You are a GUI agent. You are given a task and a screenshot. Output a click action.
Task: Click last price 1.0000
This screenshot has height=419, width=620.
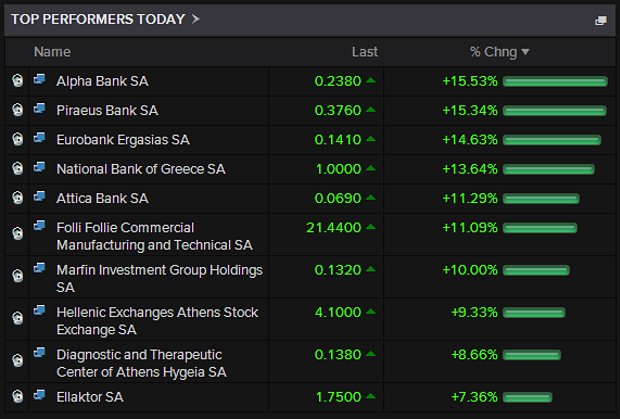tap(338, 169)
